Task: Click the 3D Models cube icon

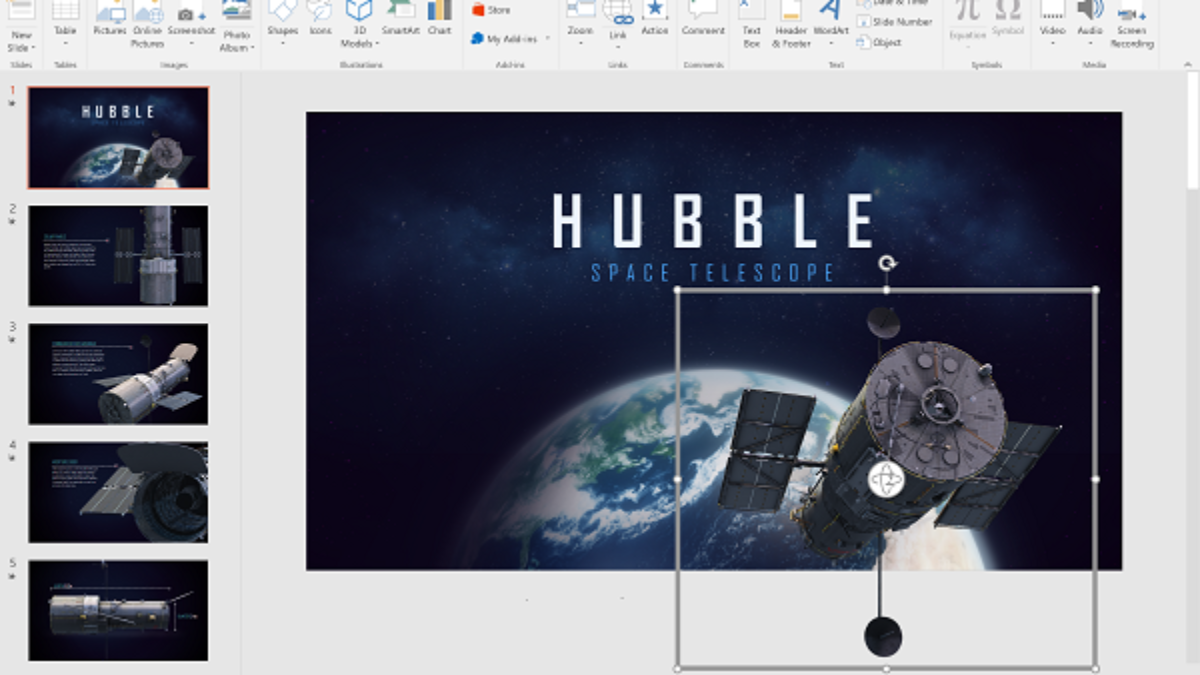Action: point(358,10)
